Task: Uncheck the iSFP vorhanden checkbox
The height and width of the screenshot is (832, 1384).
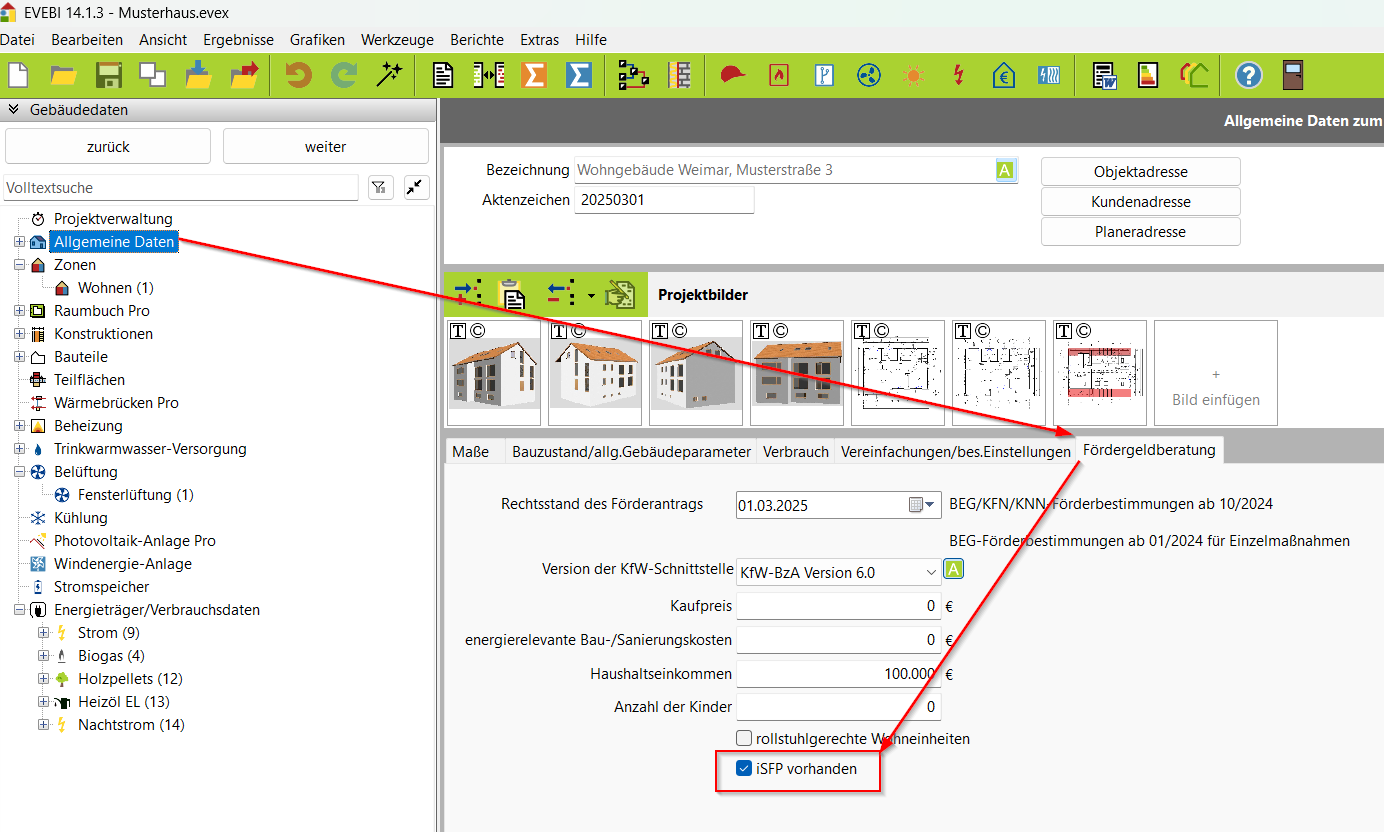Action: pyautogui.click(x=744, y=769)
